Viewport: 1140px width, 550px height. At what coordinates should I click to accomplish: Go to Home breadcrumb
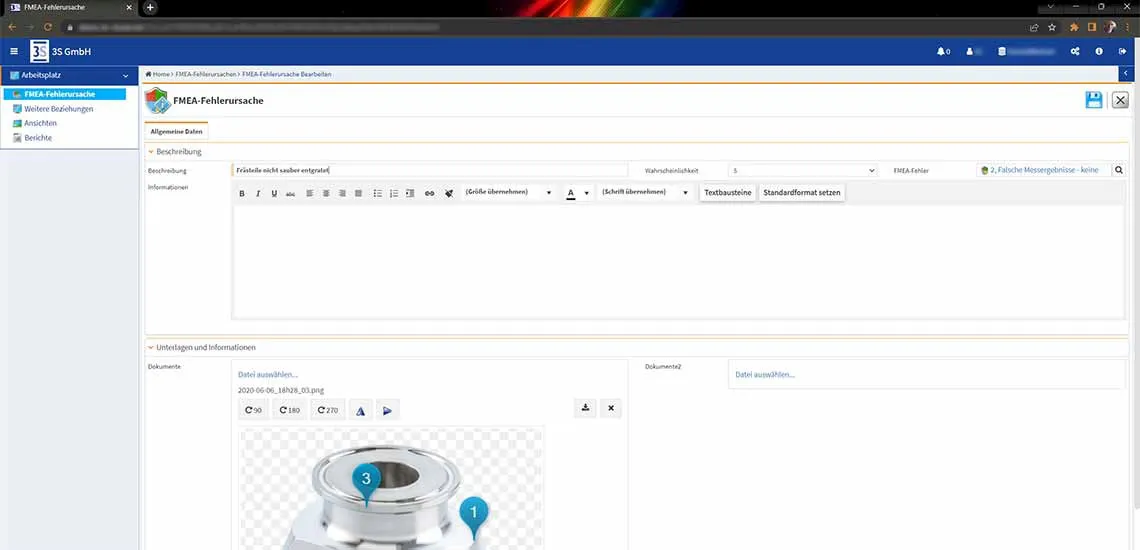(158, 74)
